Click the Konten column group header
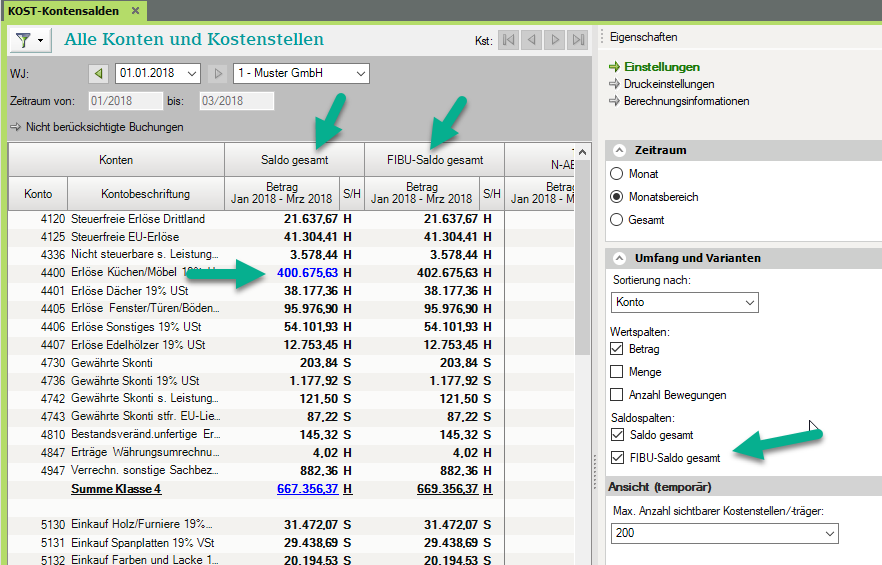 [116, 160]
